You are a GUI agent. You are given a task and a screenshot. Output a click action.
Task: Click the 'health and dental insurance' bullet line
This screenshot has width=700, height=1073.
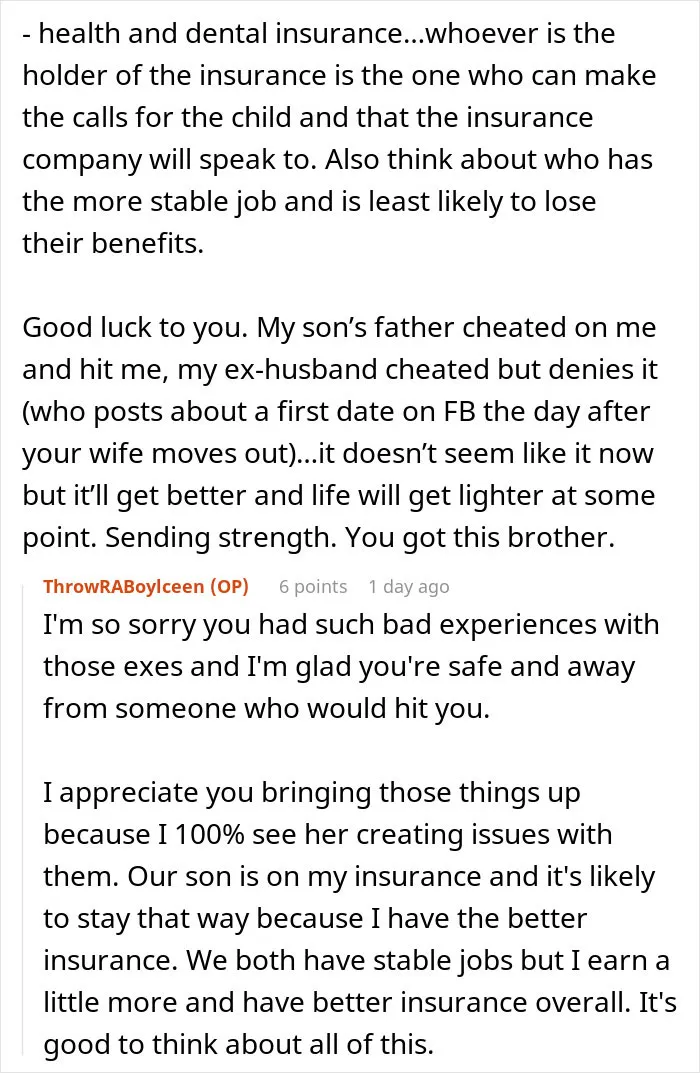319,33
